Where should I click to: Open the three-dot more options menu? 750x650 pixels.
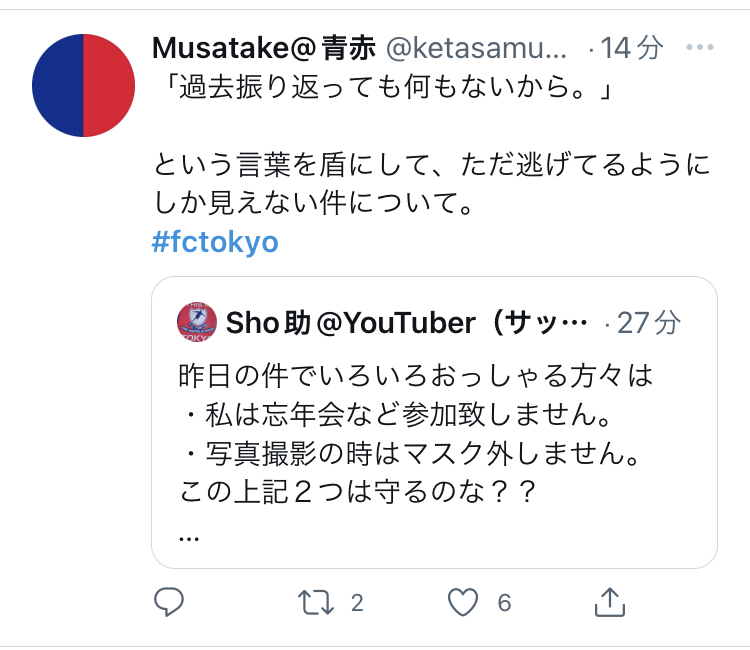pyautogui.click(x=699, y=47)
